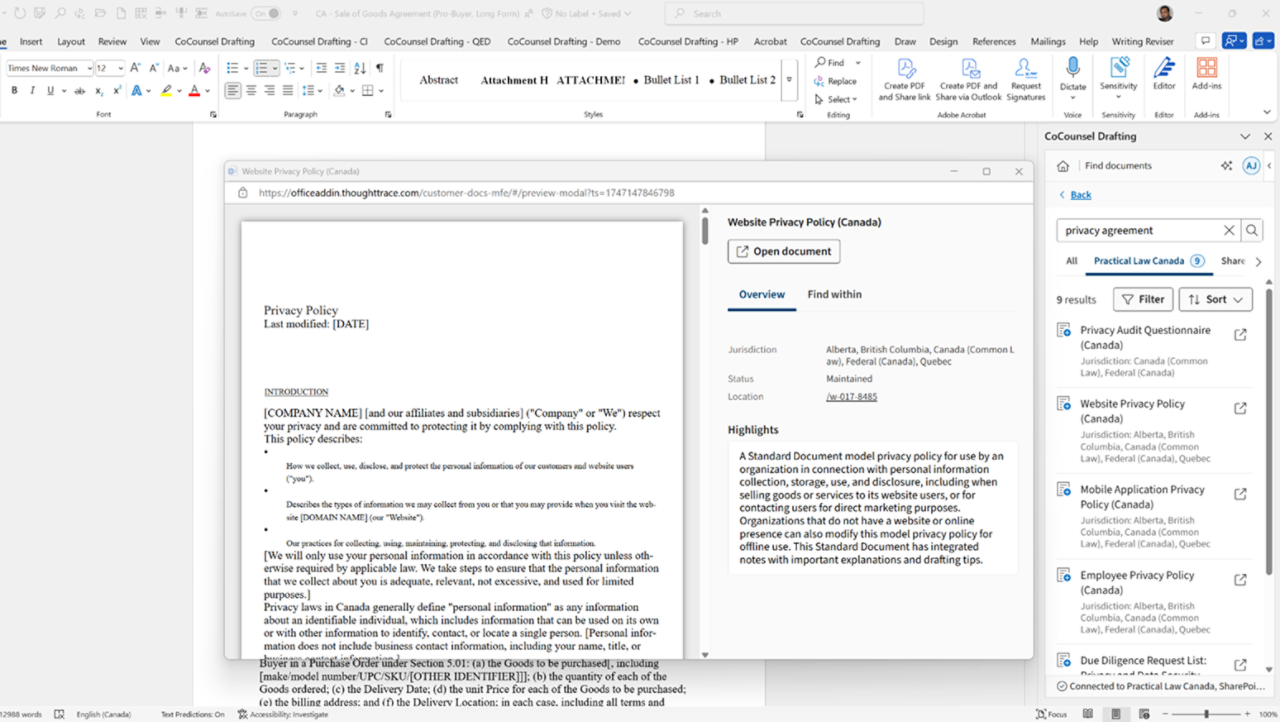Open the underline style dropdown arrow
The width and height of the screenshot is (1280, 722).
tap(64, 90)
